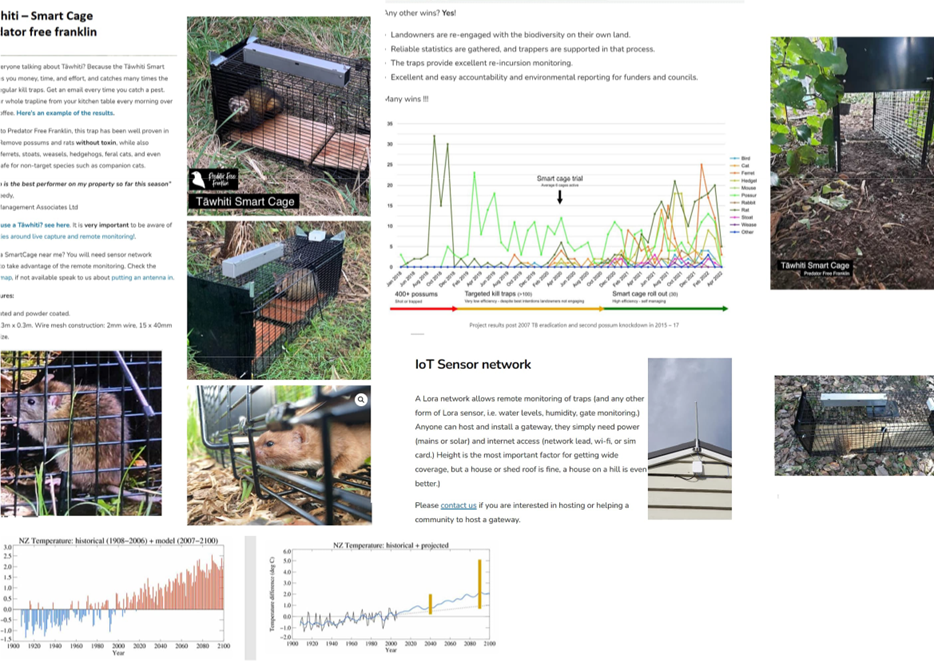This screenshot has height=661, width=934.
Task: Open the NZ Temperature historical + projected chart
Action: [x=378, y=600]
